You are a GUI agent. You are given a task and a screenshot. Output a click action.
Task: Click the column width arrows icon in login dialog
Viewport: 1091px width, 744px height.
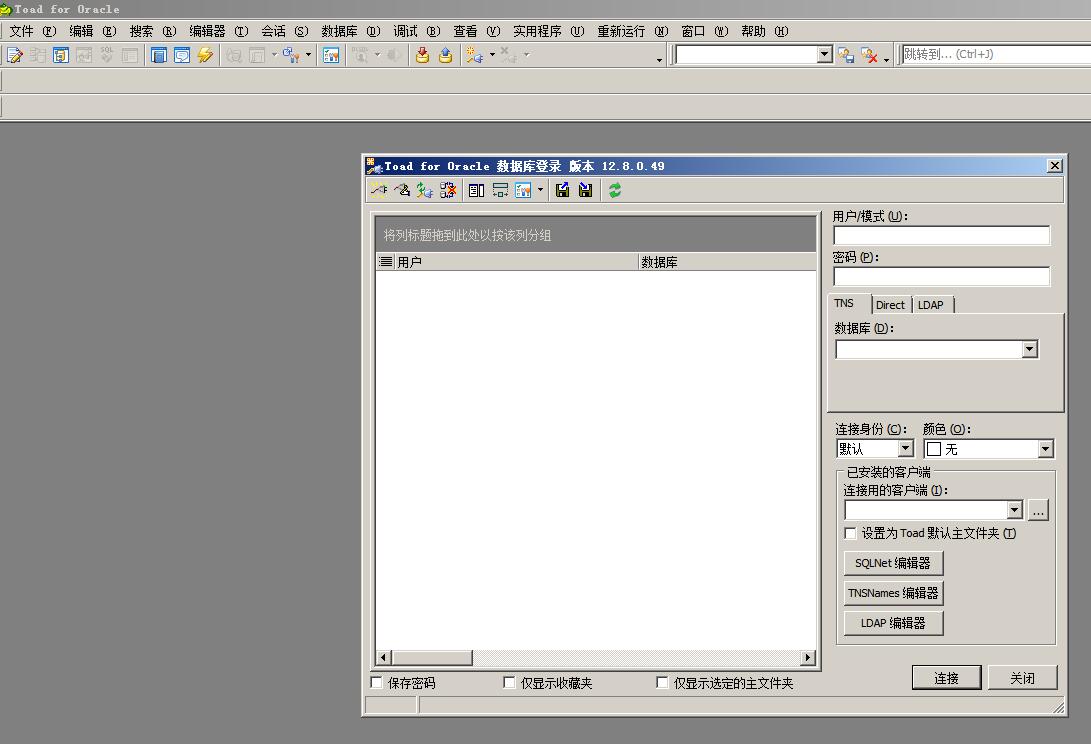[500, 190]
